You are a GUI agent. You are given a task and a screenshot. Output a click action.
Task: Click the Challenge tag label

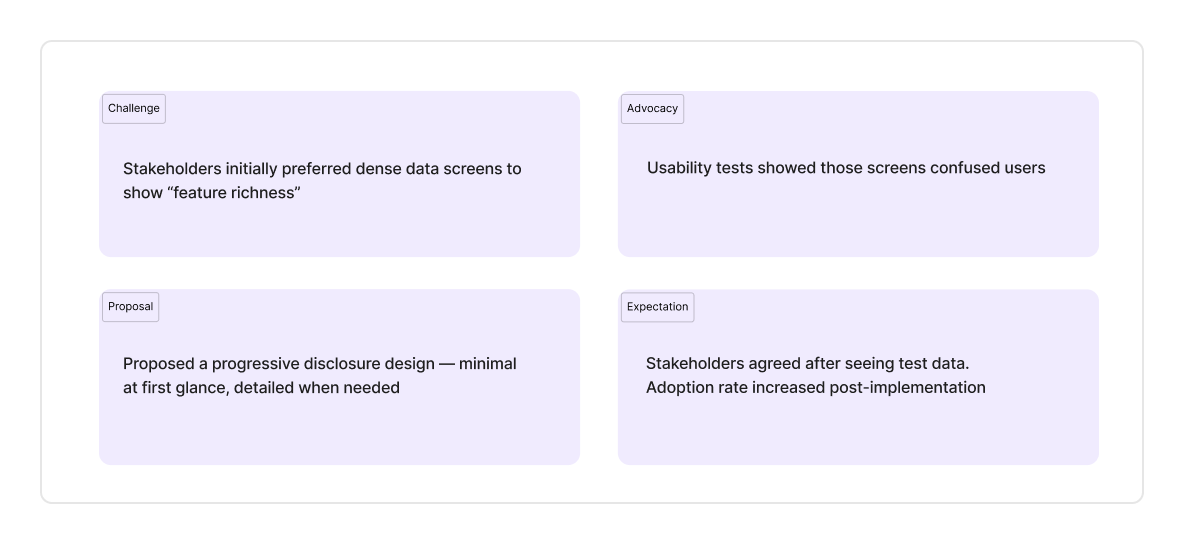134,109
